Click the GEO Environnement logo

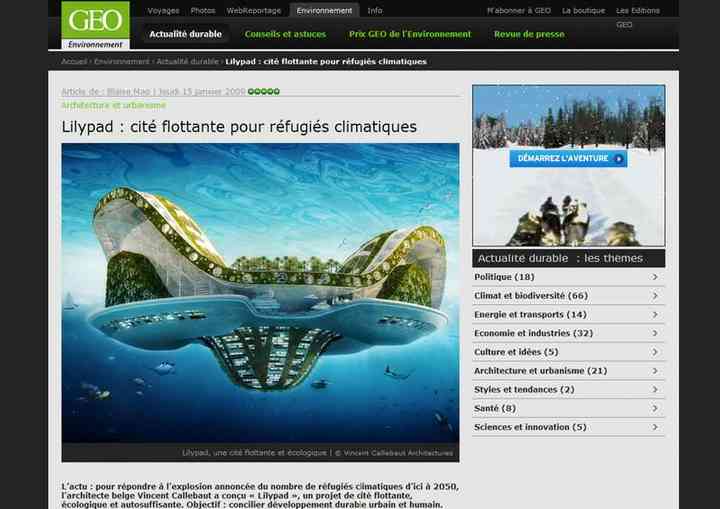pos(96,25)
